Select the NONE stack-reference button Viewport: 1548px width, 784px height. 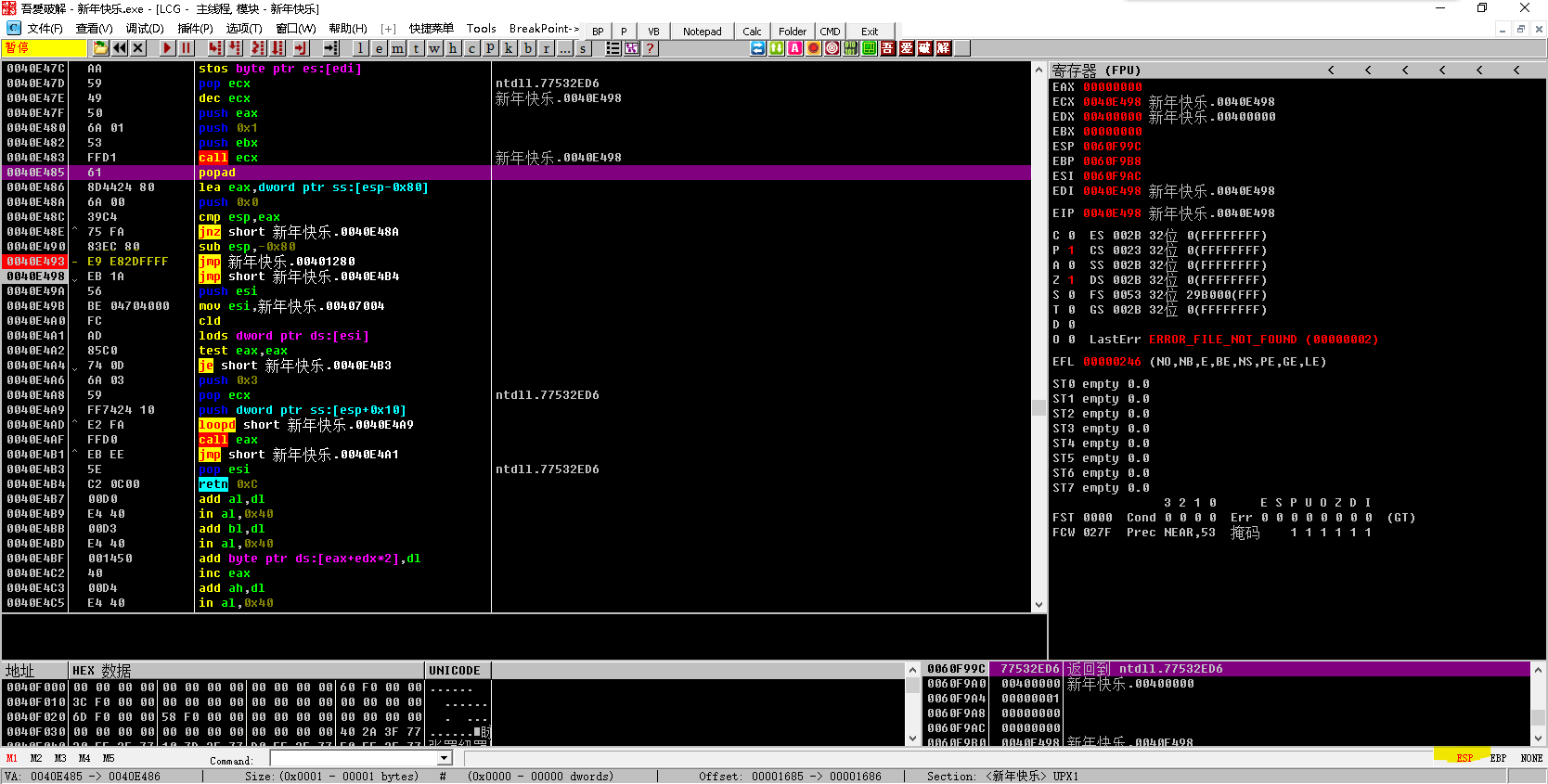[1531, 758]
